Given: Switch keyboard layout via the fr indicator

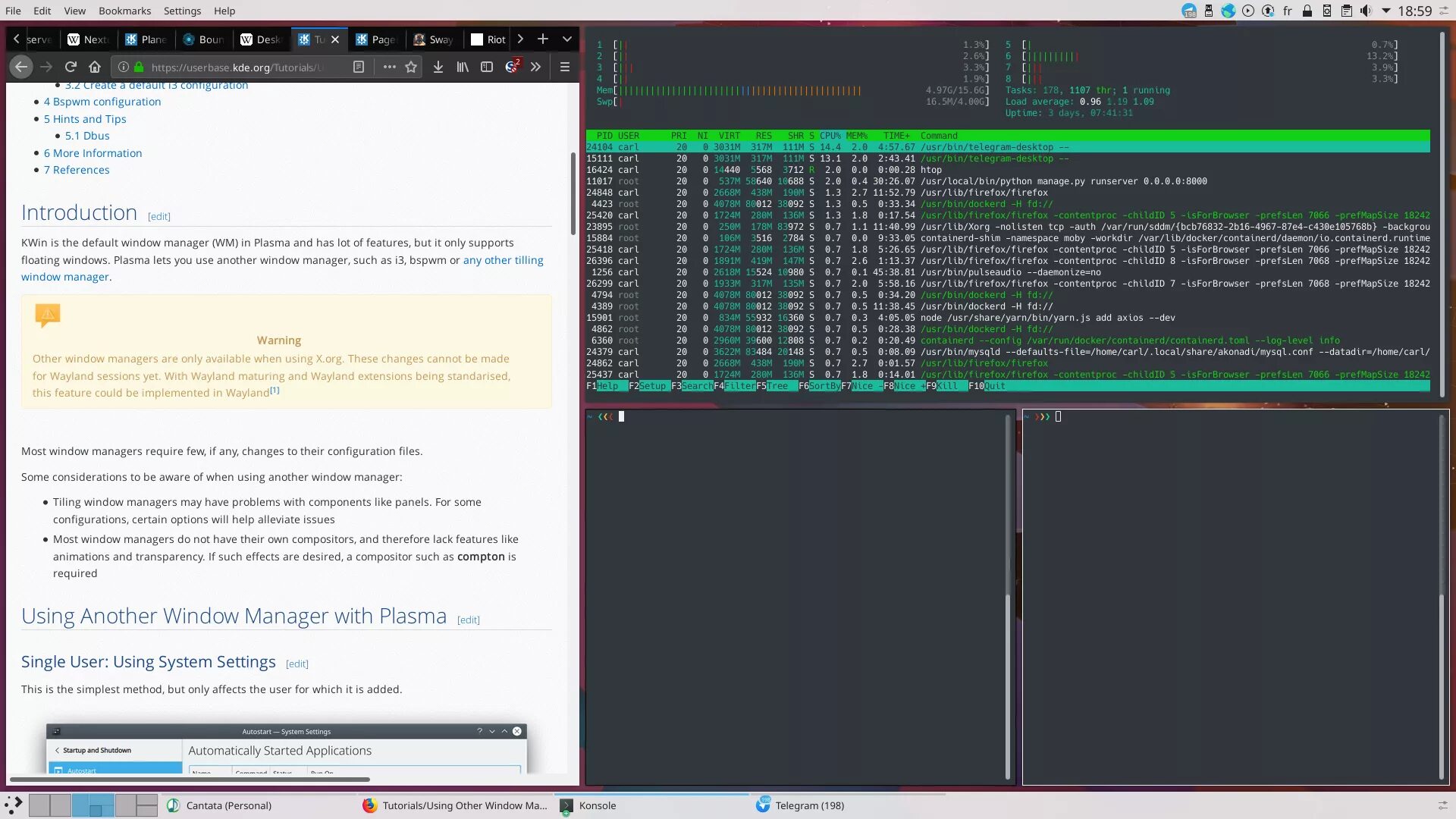Looking at the screenshot, I should click(x=1287, y=11).
